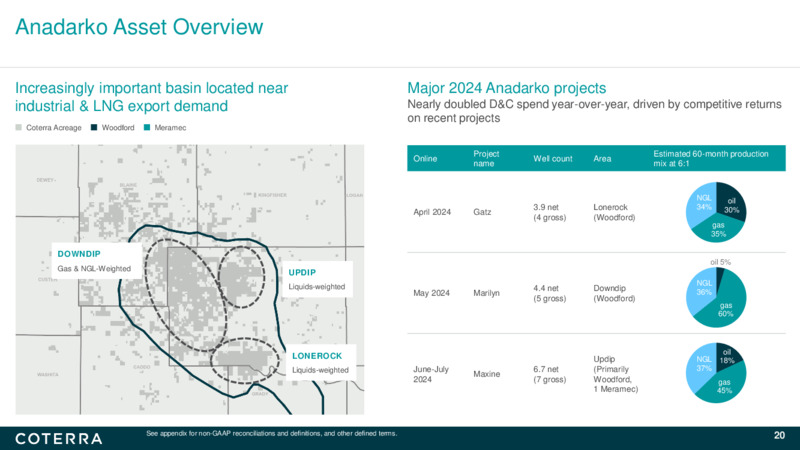800x450 pixels.
Task: Click the 'Marilyn' project name
Action: (x=486, y=293)
